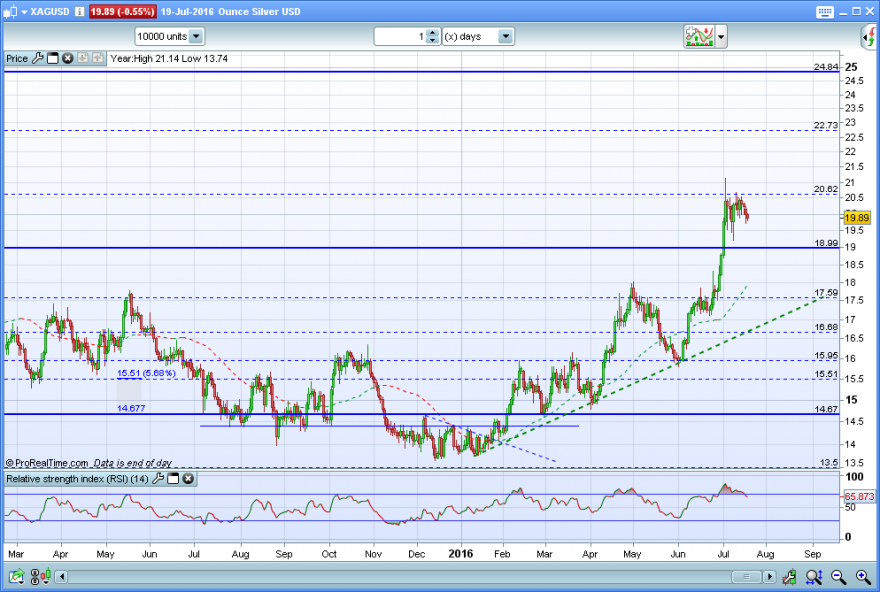Click the 15.51 (5.68%) measurement annotation
This screenshot has width=880, height=592.
[x=146, y=373]
